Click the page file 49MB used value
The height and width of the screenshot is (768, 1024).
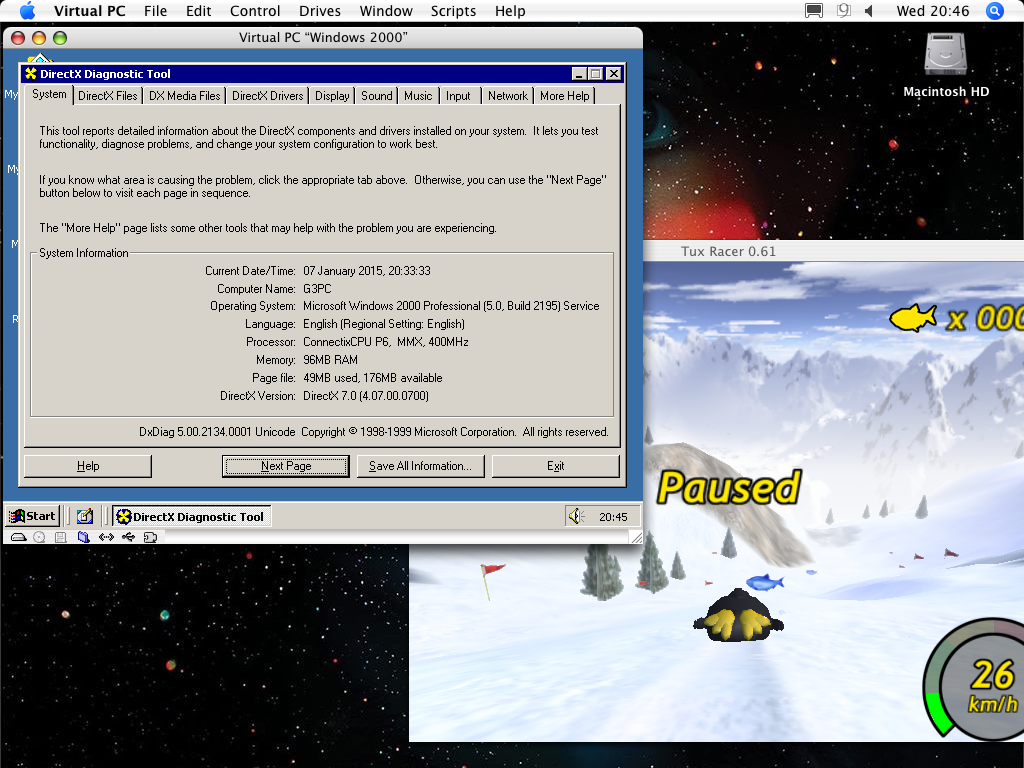pos(373,378)
